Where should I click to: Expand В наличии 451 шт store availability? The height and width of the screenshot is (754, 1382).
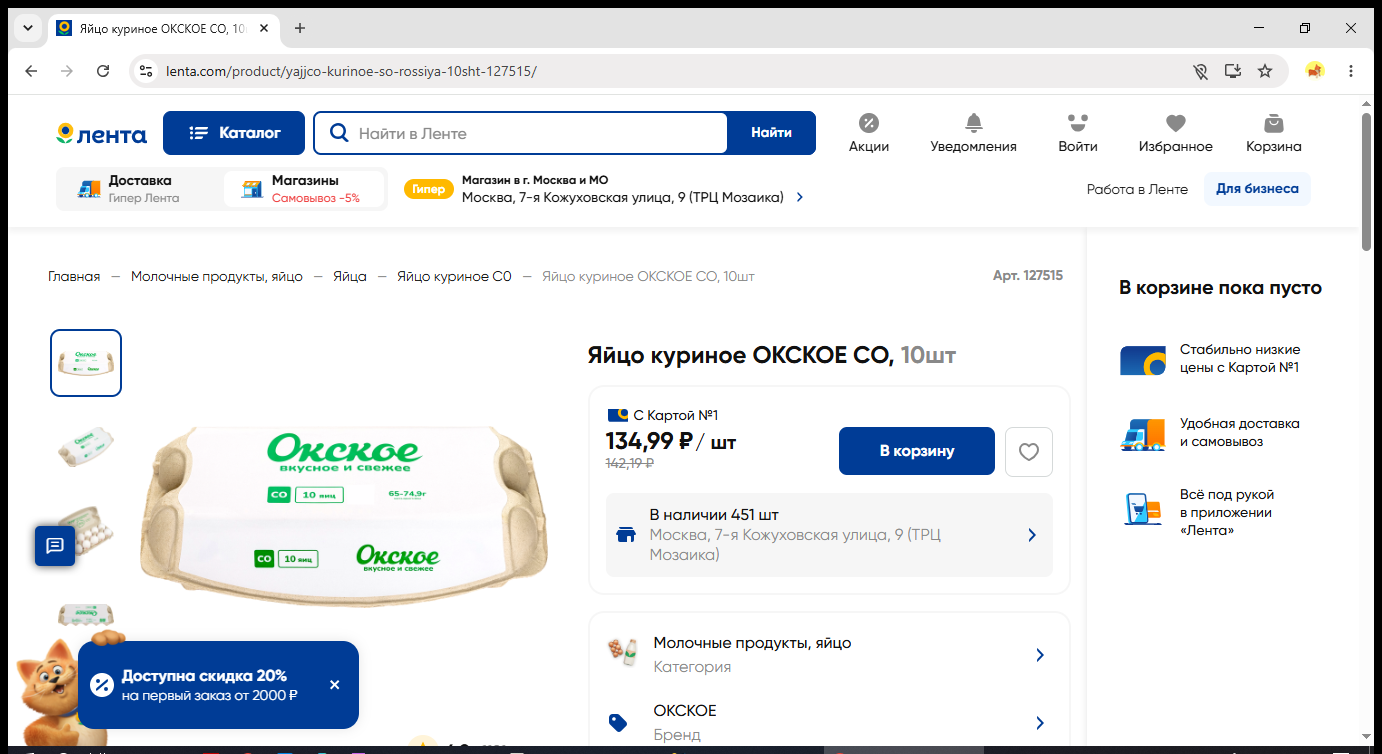click(x=829, y=535)
